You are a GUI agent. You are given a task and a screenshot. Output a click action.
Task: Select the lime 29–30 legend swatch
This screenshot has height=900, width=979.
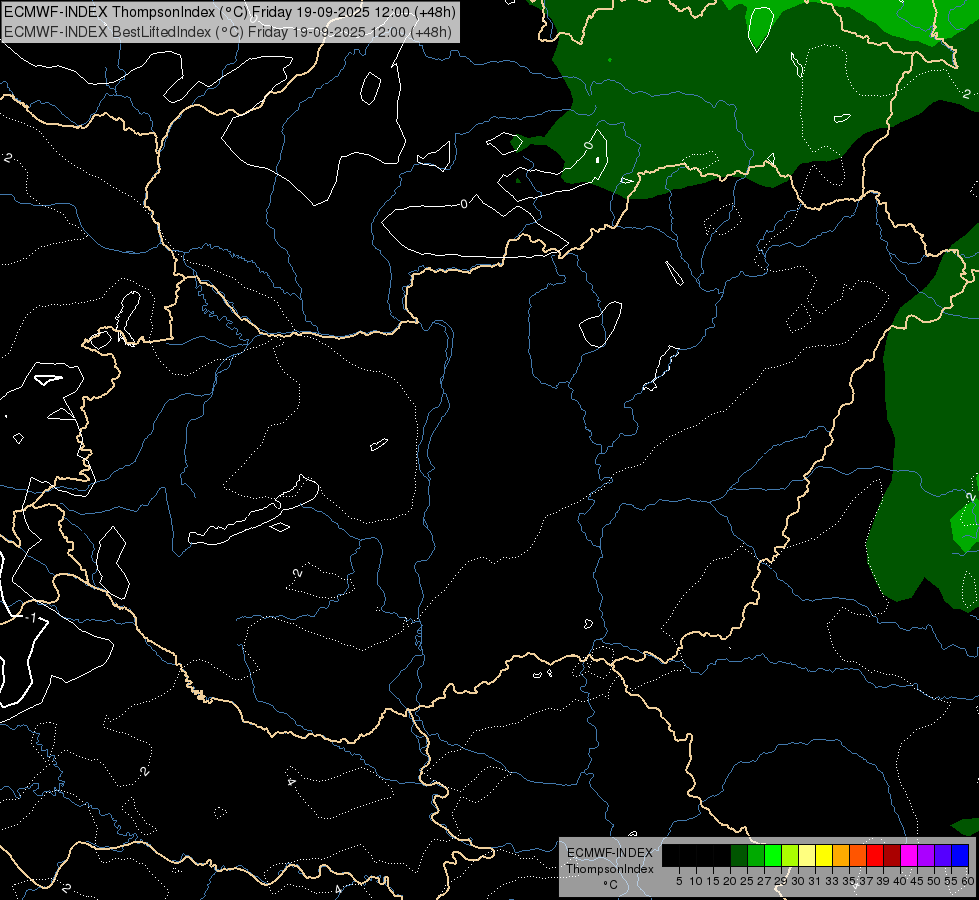[790, 855]
